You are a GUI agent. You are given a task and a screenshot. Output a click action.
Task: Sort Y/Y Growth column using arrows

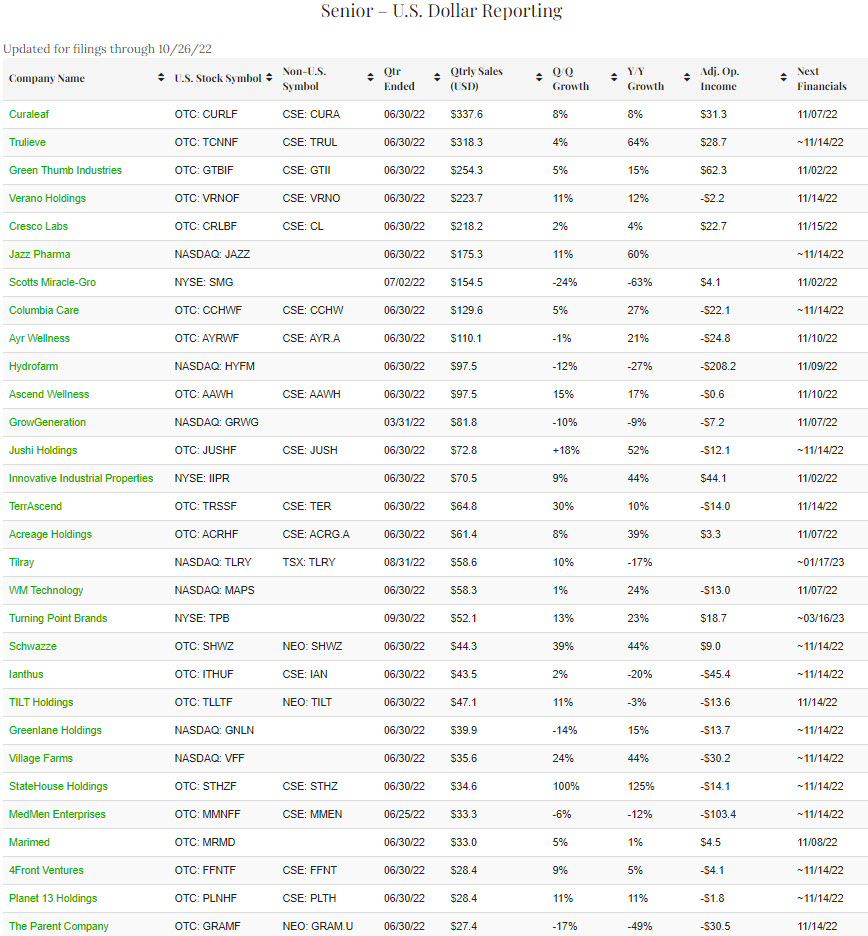click(x=687, y=78)
